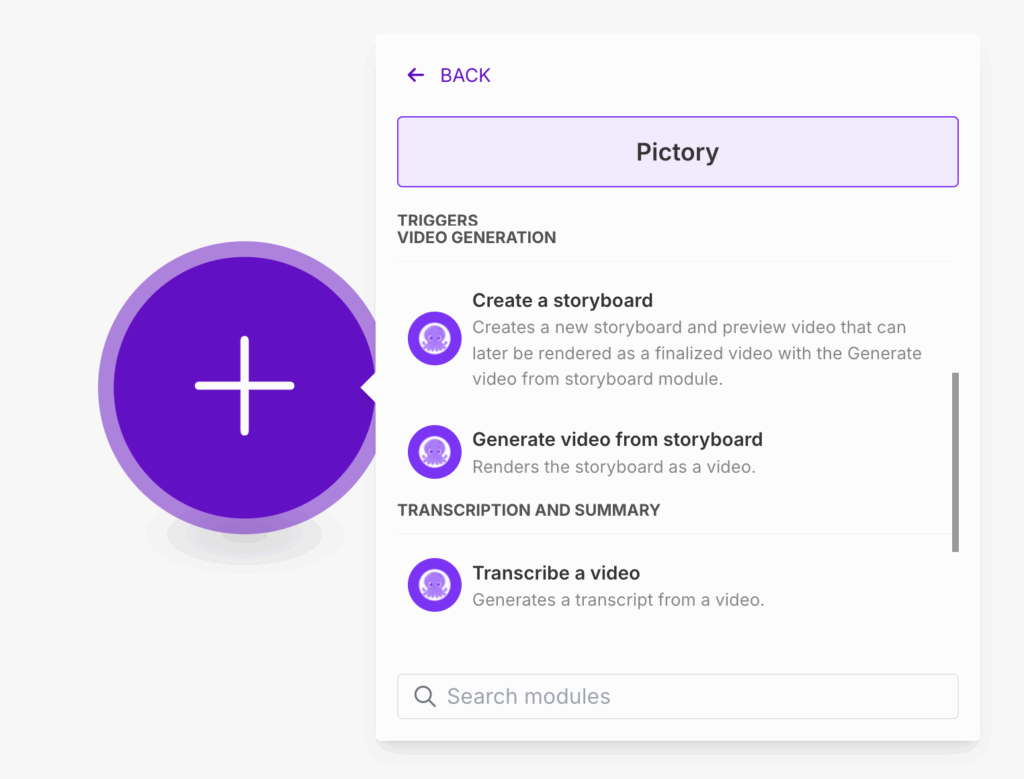Select the Pictory app header
The height and width of the screenshot is (779, 1024).
tap(677, 152)
